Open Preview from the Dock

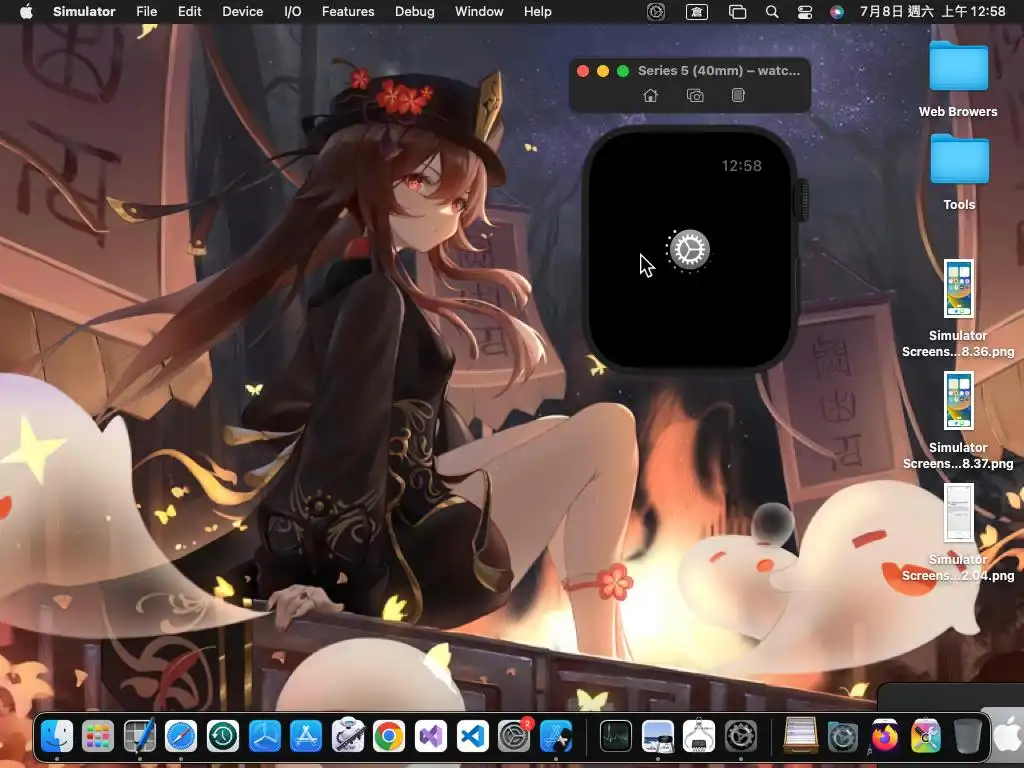658,736
